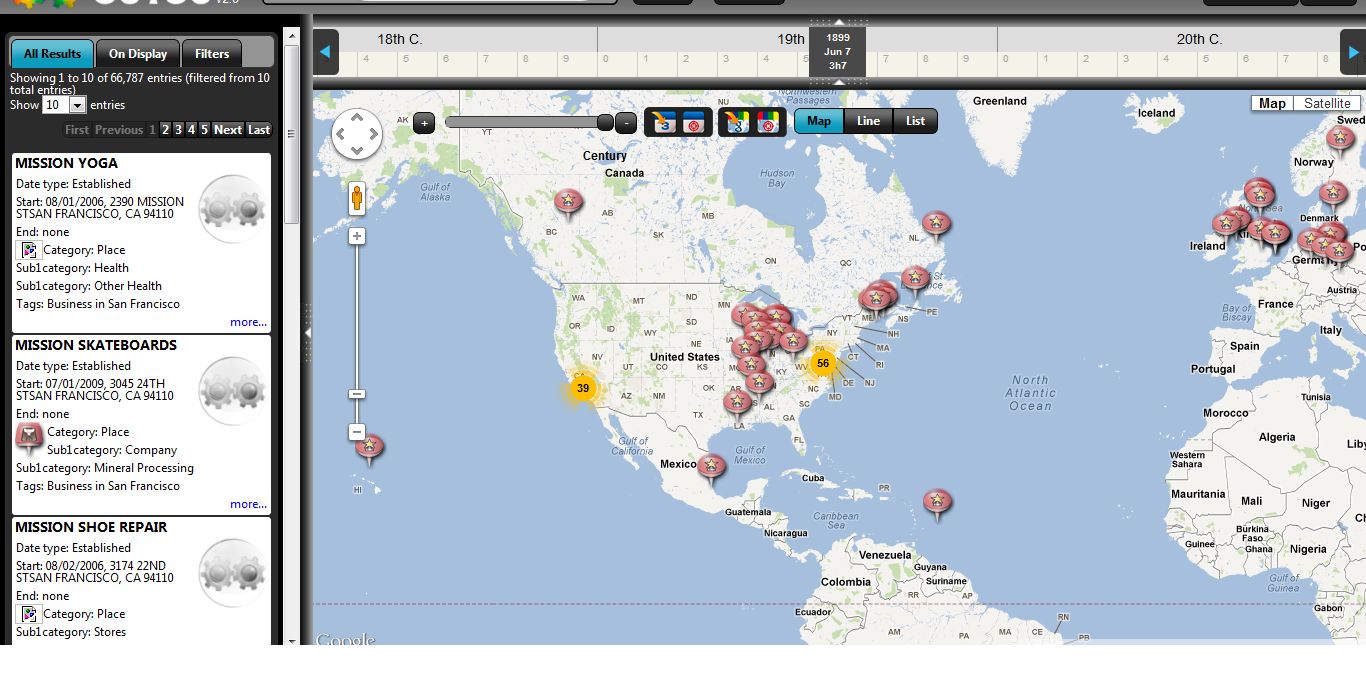
Task: Jump to the Last results page
Action: pyautogui.click(x=259, y=130)
